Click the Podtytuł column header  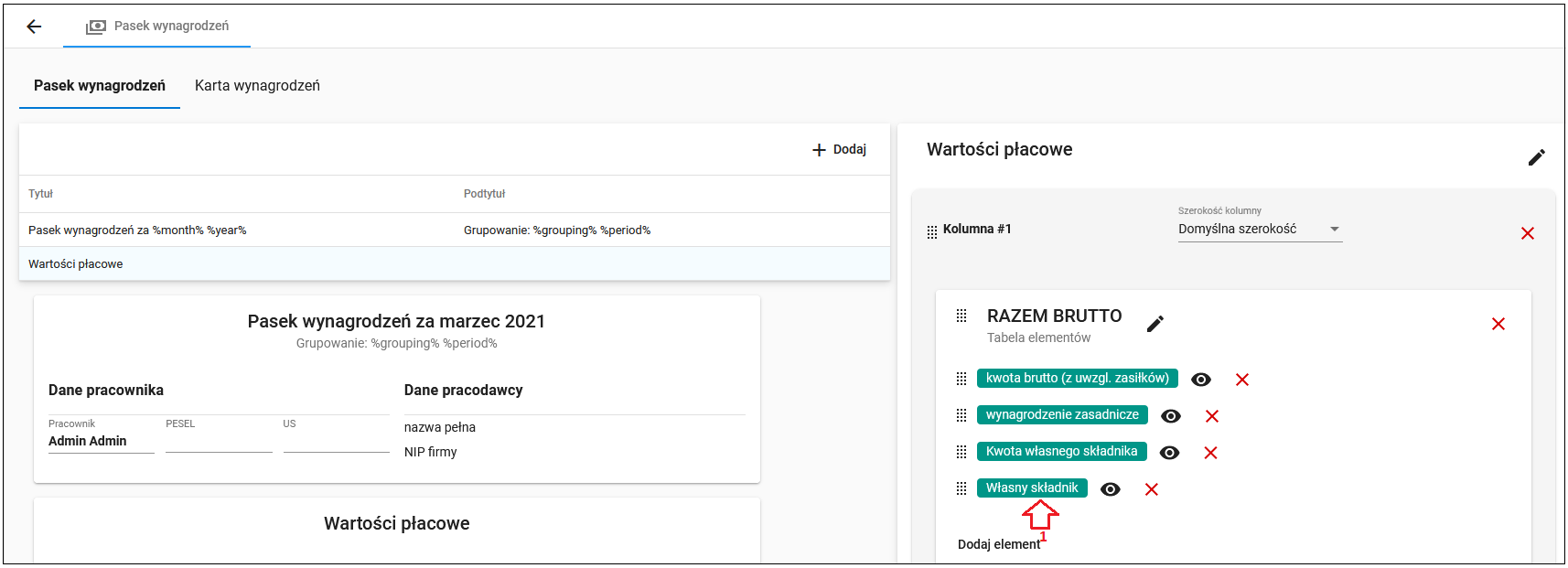[484, 194]
